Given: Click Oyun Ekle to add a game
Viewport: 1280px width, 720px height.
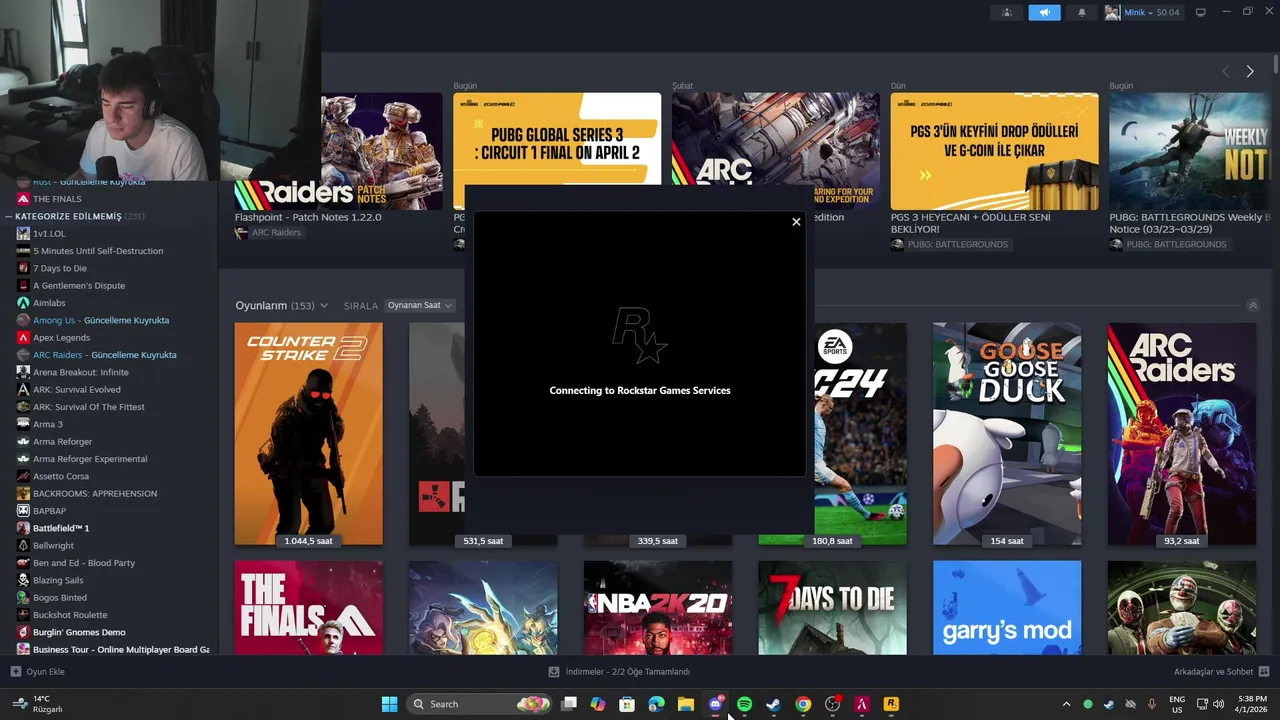Looking at the screenshot, I should [38, 672].
